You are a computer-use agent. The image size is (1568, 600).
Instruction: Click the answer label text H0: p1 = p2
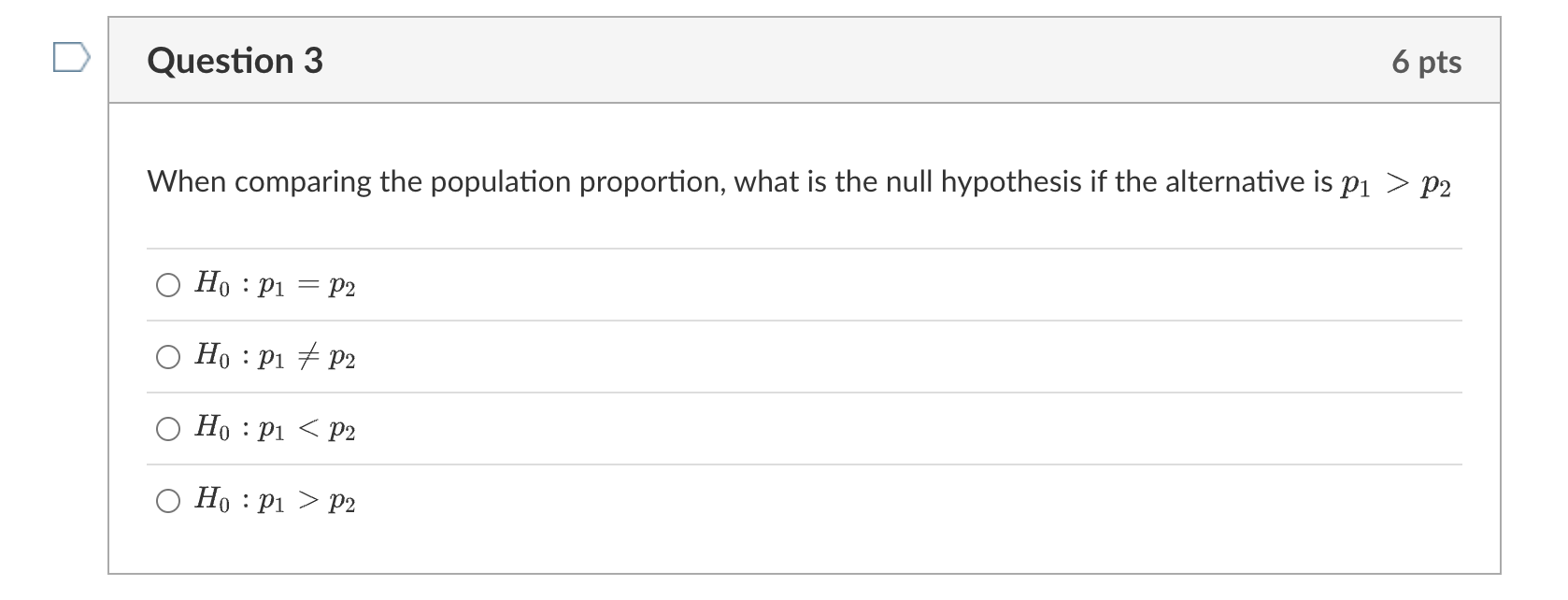275,284
